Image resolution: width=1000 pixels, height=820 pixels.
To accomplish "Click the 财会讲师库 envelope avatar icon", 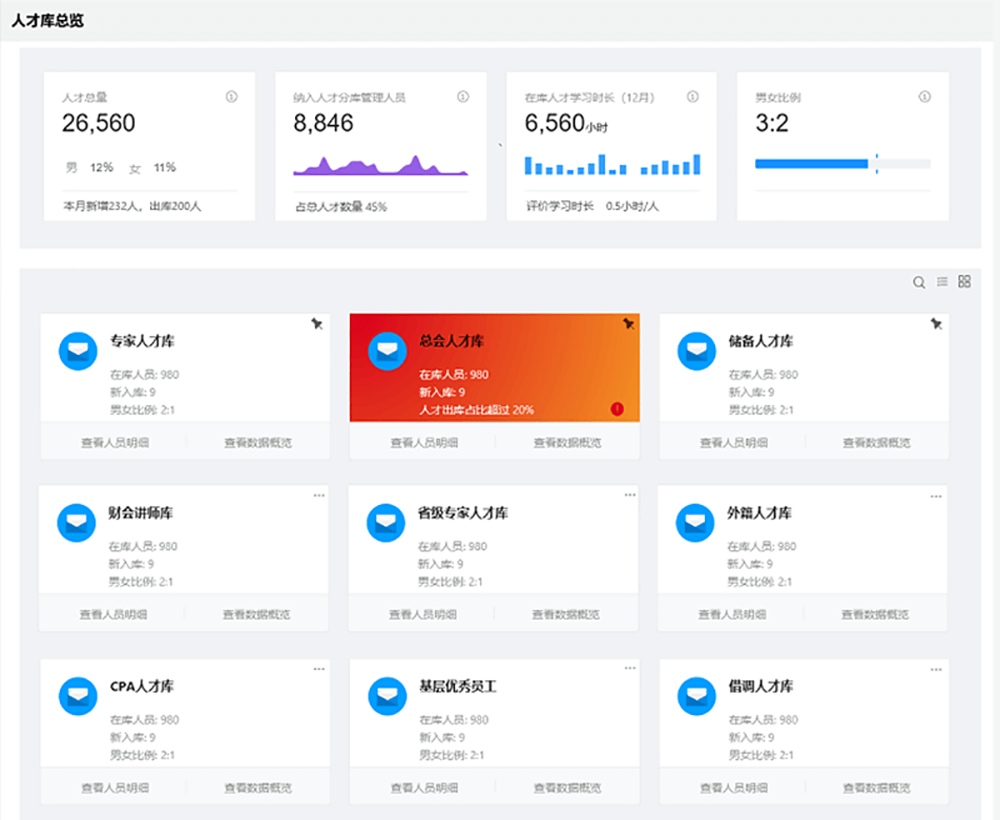I will tap(77, 523).
